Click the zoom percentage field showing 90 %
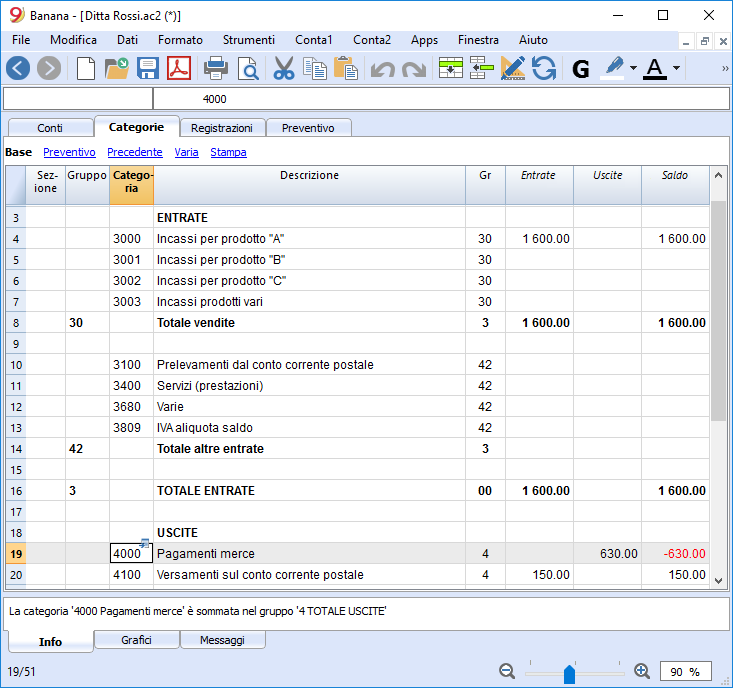733x688 pixels. [685, 672]
